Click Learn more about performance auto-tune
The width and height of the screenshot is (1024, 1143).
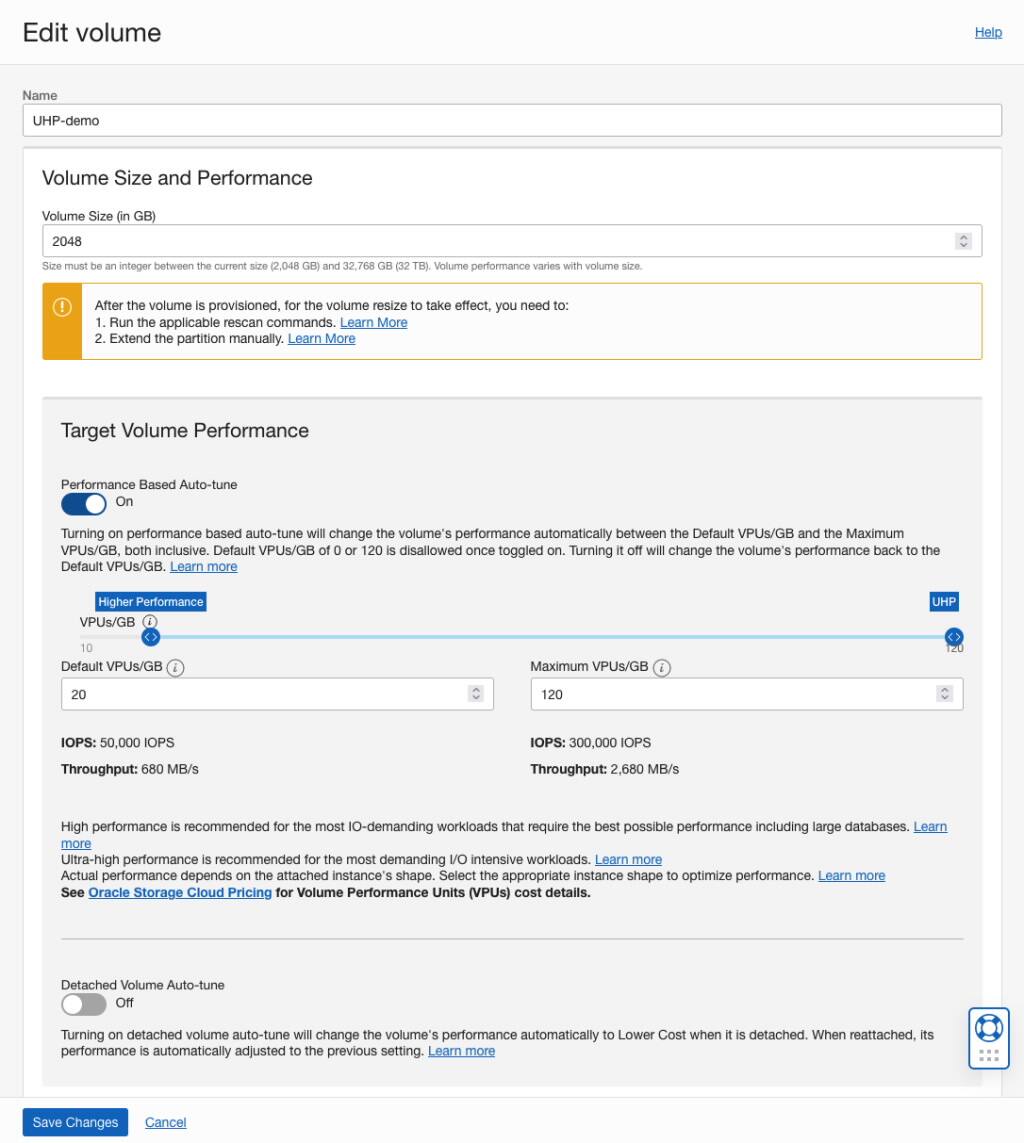pos(203,566)
